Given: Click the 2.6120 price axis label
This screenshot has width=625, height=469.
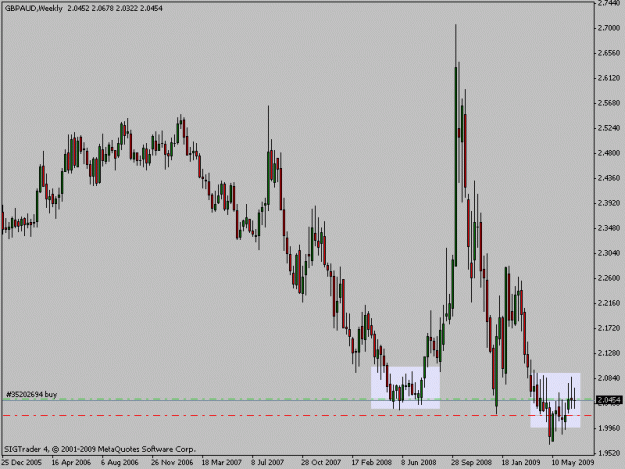Looking at the screenshot, I should pyautogui.click(x=609, y=78).
